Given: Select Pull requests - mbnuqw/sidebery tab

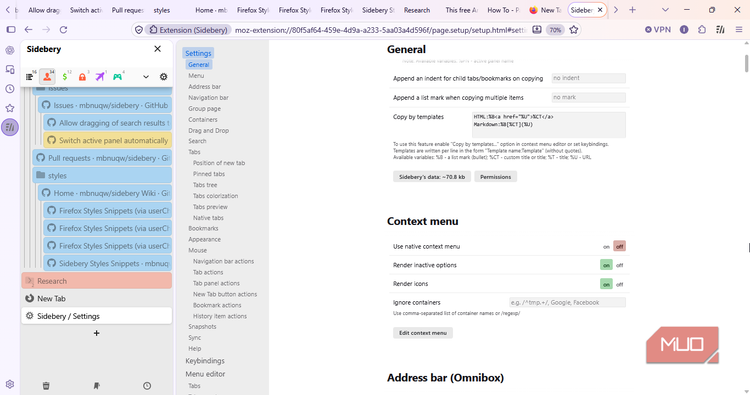Looking at the screenshot, I should coord(102,158).
